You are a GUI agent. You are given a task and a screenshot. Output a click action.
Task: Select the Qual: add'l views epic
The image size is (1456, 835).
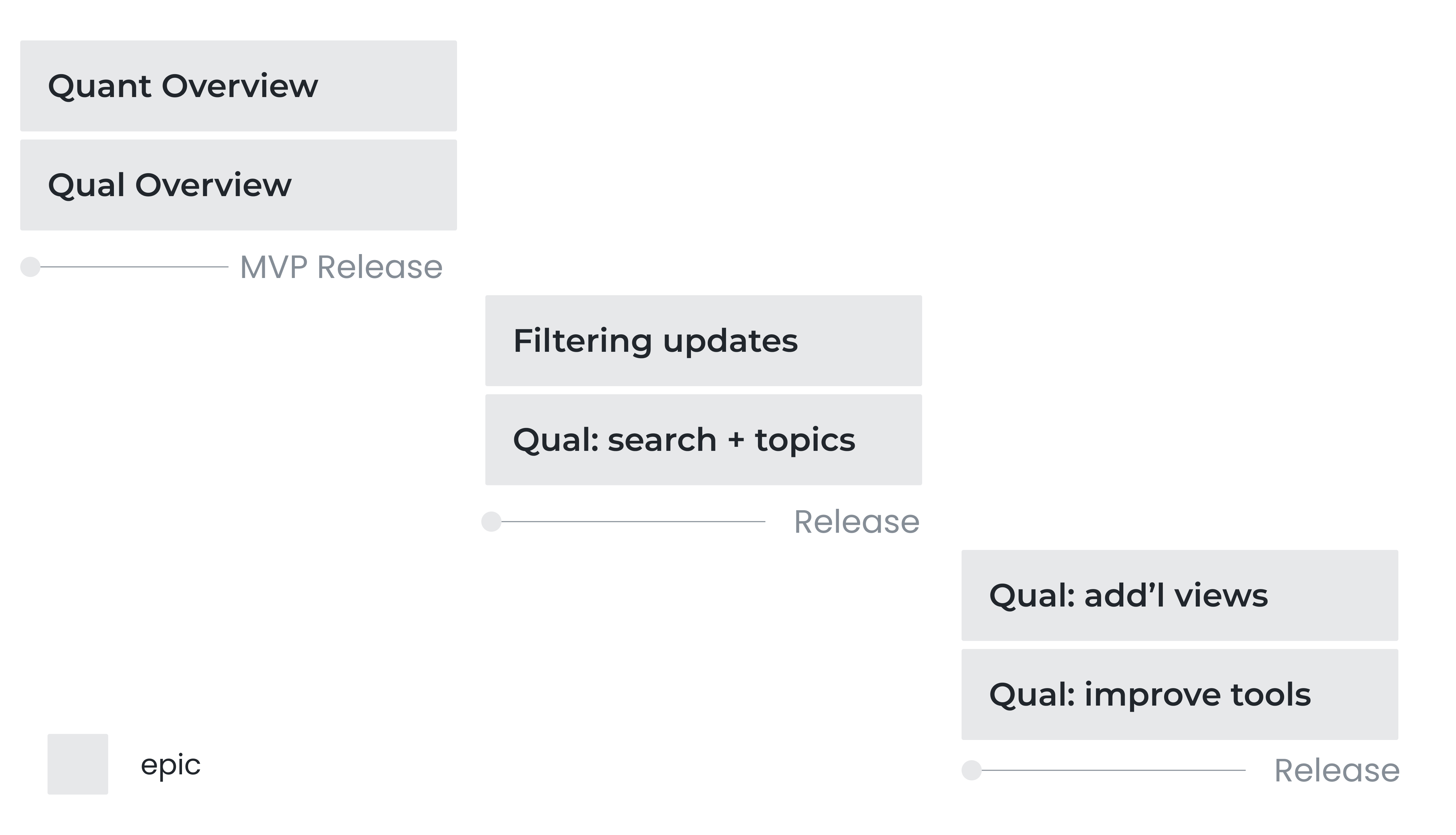(x=1180, y=595)
